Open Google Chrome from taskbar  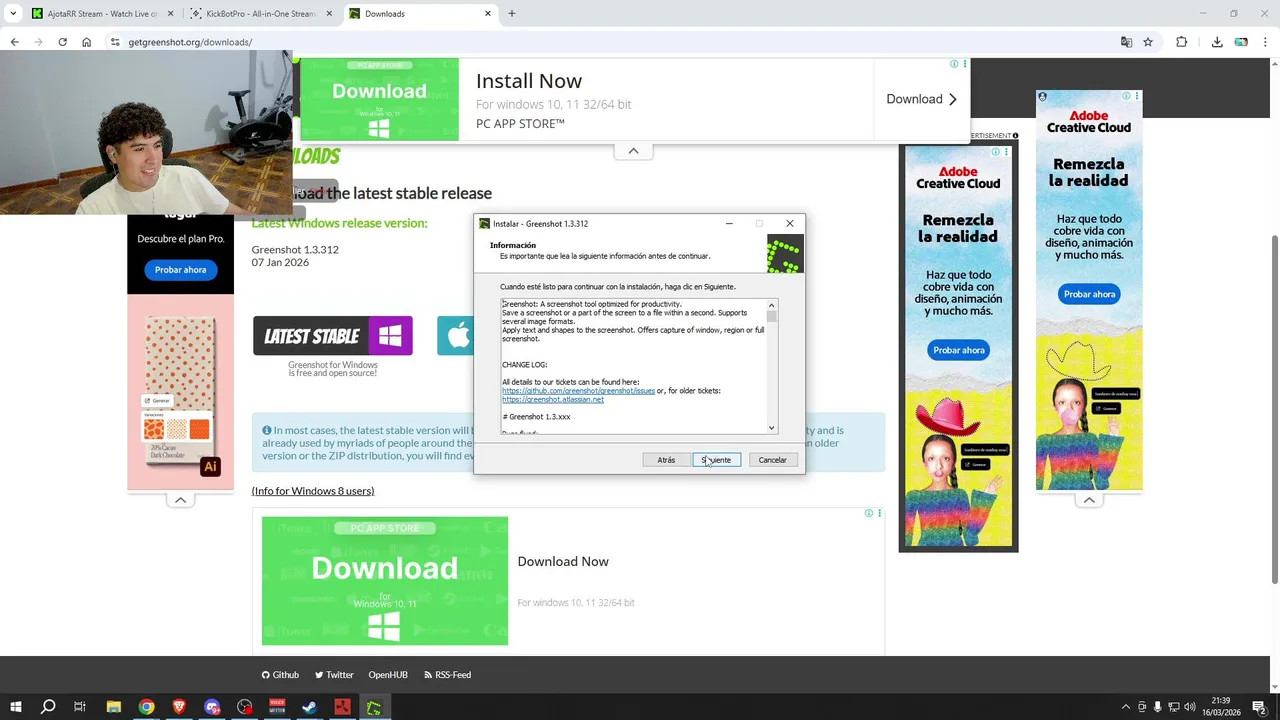pyautogui.click(x=146, y=707)
